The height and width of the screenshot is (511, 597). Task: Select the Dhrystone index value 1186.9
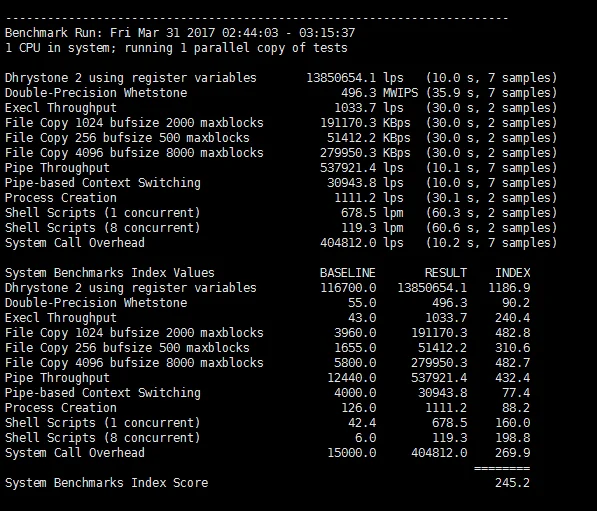point(509,288)
